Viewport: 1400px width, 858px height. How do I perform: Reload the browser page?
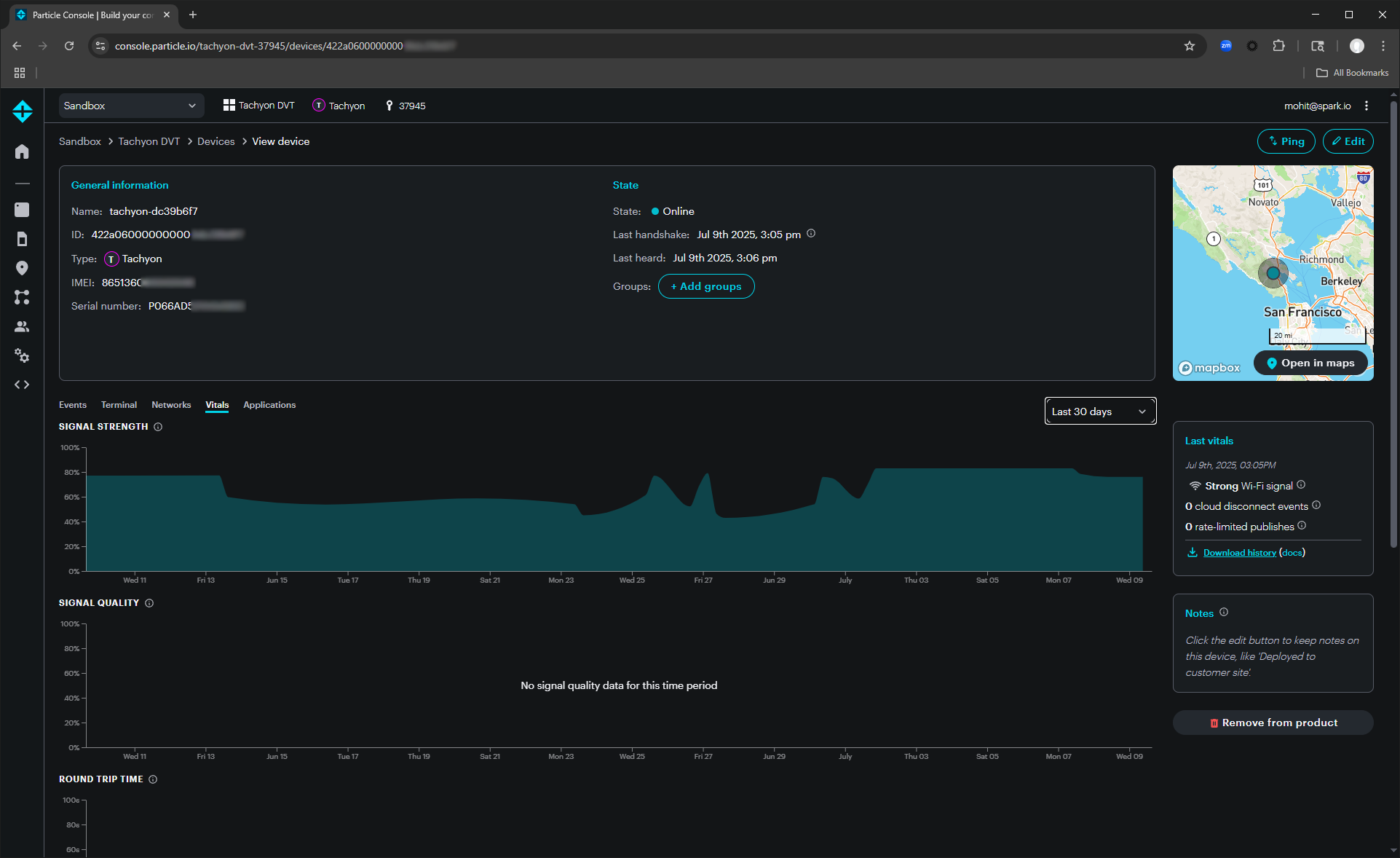pos(69,46)
